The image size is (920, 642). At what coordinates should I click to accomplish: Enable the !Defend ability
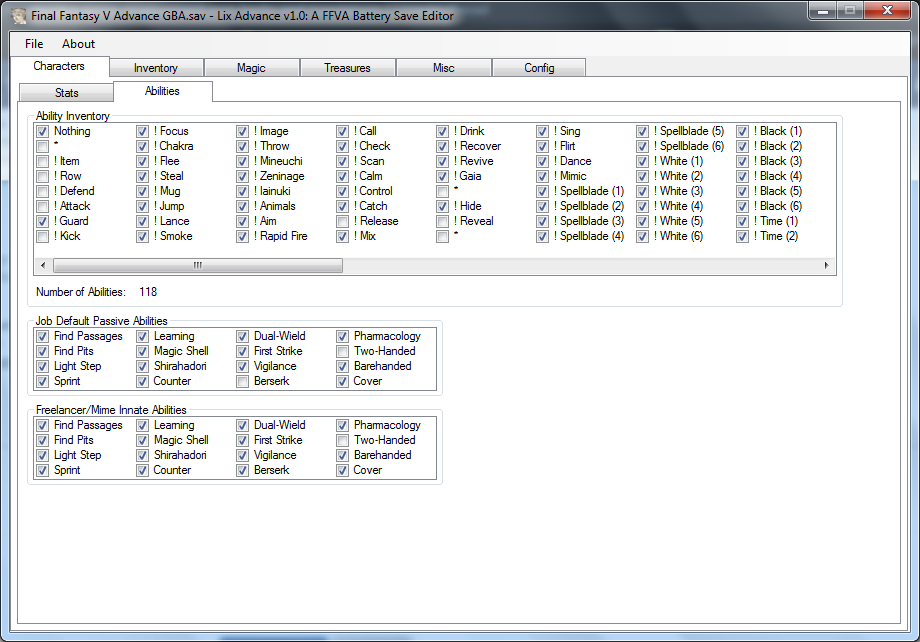(43, 191)
